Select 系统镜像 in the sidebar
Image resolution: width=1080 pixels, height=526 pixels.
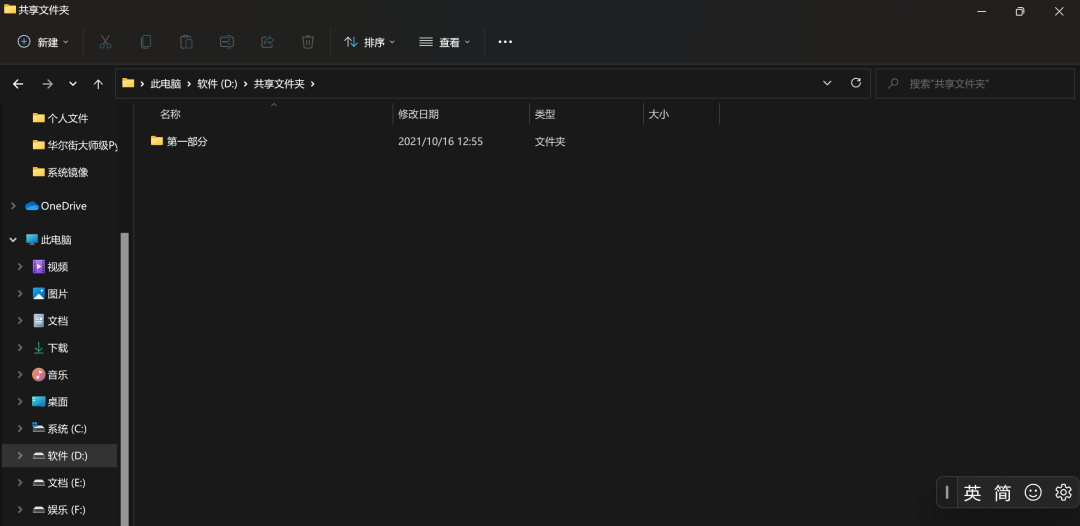click(68, 172)
